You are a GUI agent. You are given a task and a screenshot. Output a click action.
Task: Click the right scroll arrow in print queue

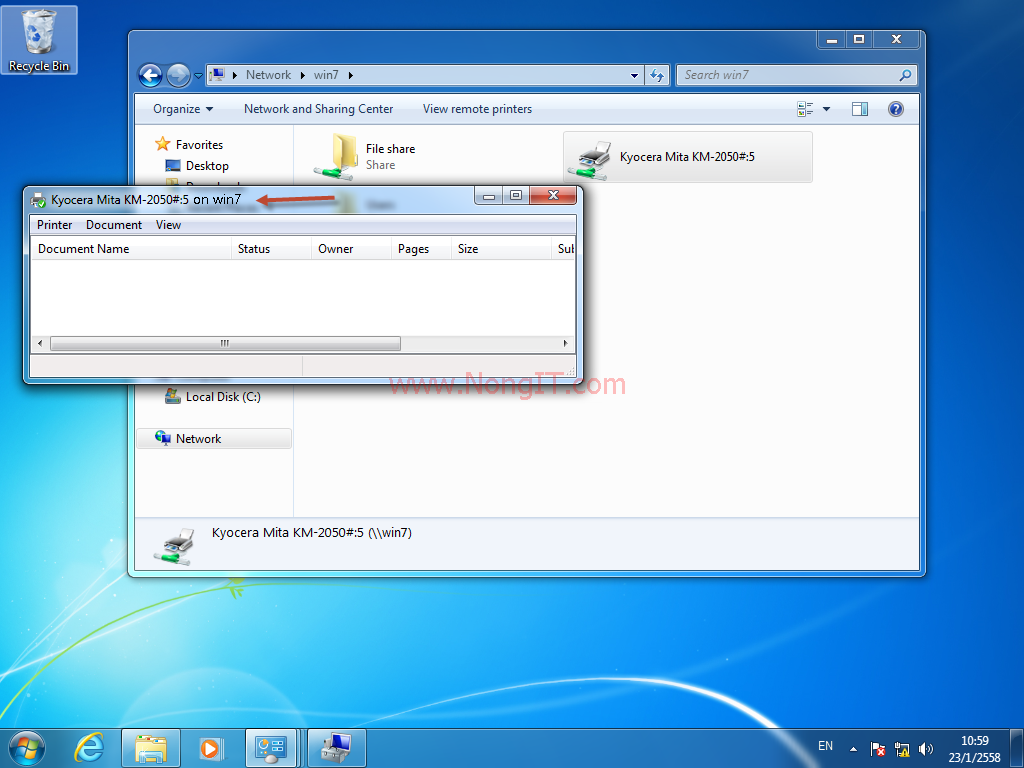[566, 344]
